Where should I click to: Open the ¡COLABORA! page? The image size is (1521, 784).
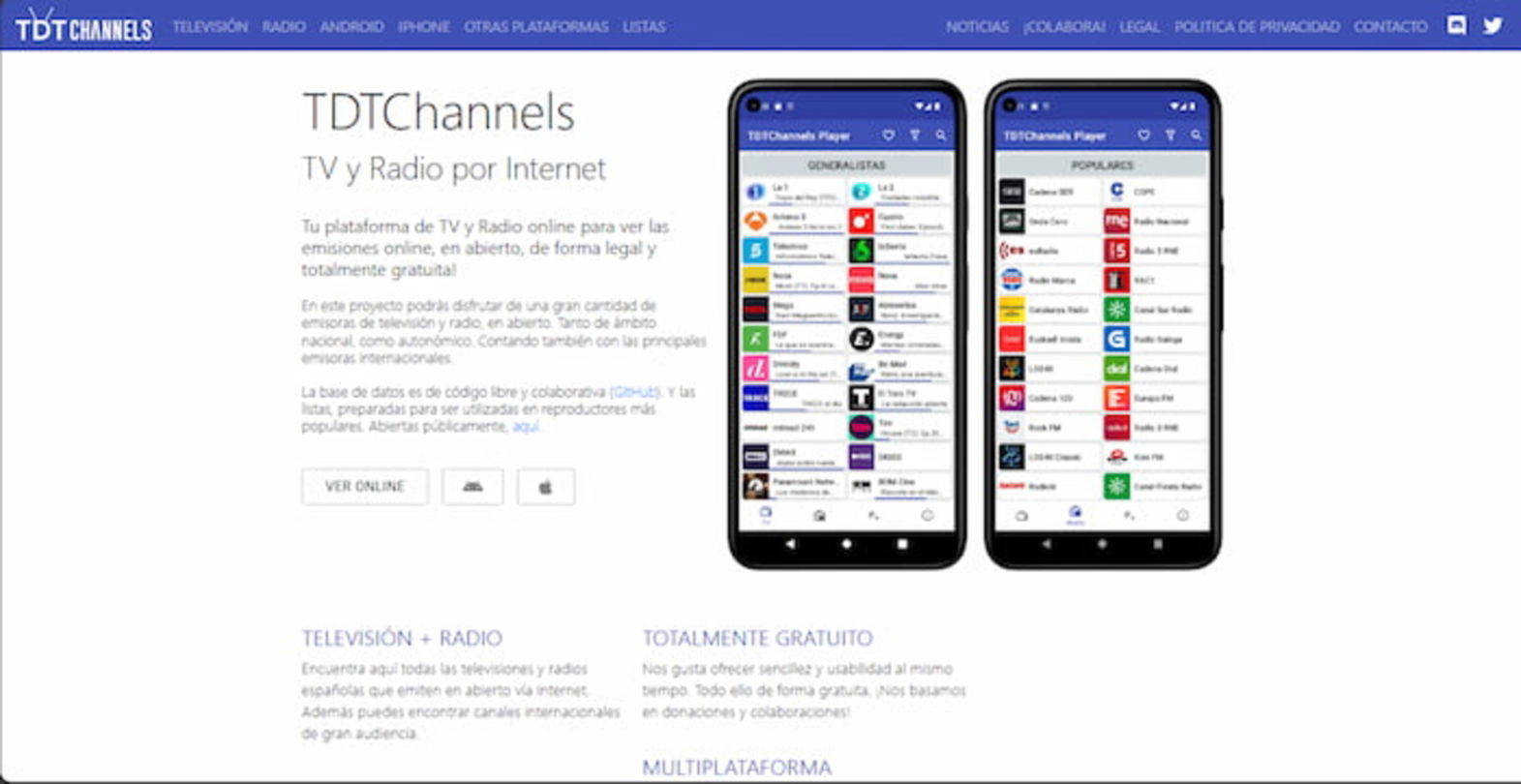click(x=1064, y=26)
